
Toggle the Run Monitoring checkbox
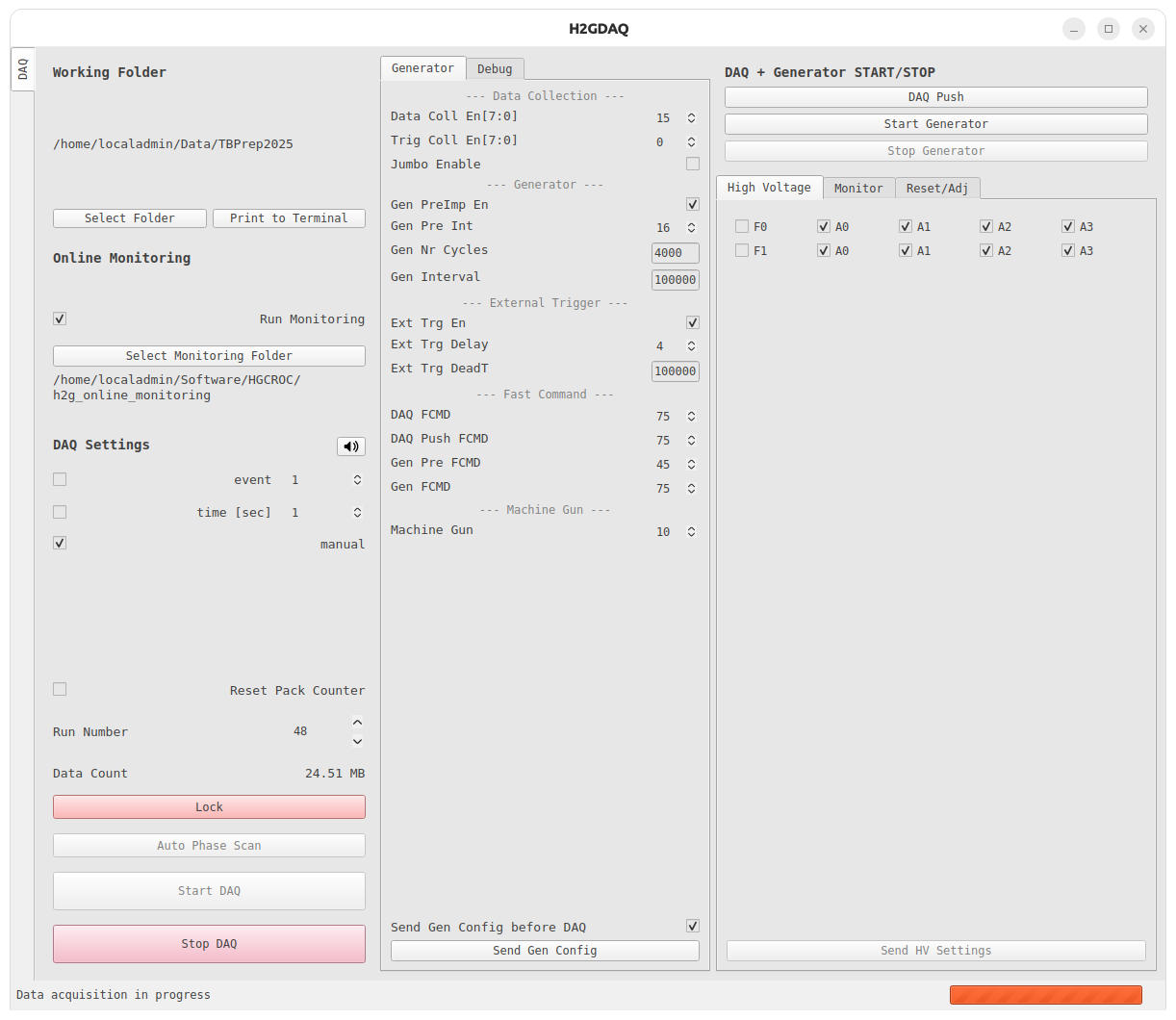(60, 319)
